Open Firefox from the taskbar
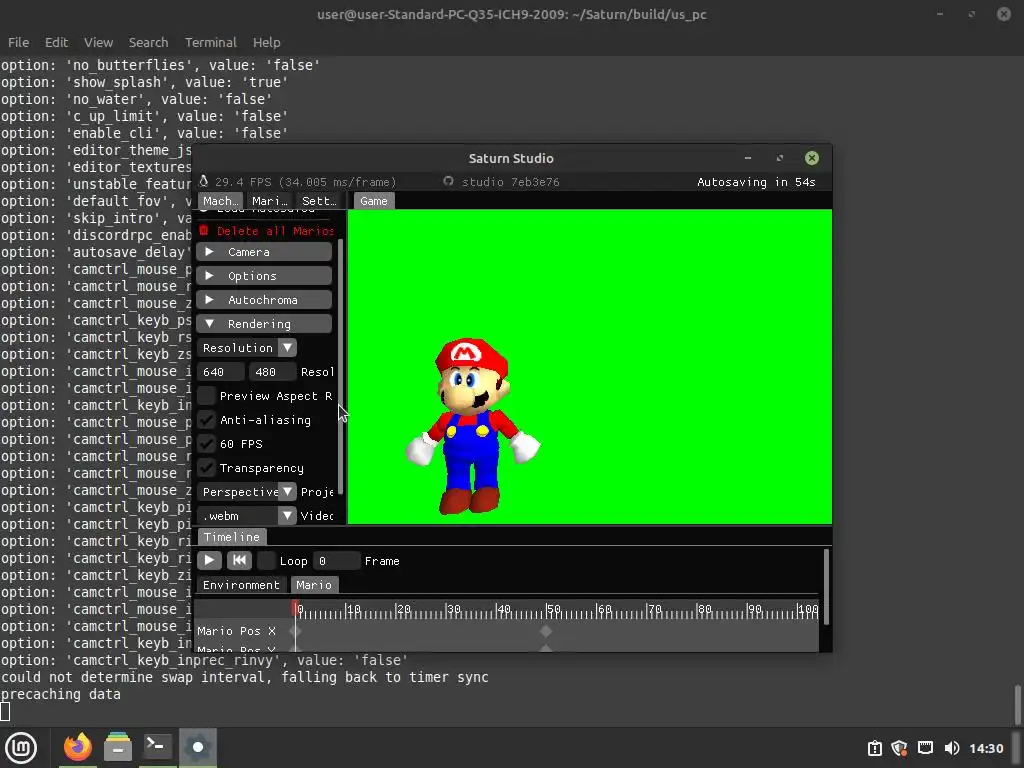 [78, 747]
